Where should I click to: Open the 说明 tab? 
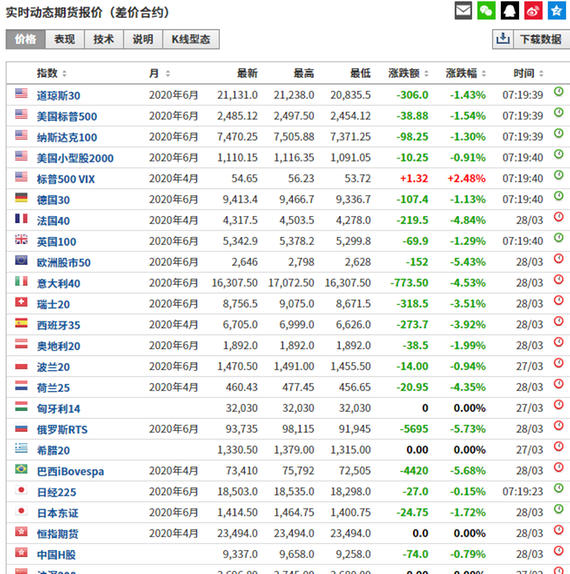coord(143,39)
